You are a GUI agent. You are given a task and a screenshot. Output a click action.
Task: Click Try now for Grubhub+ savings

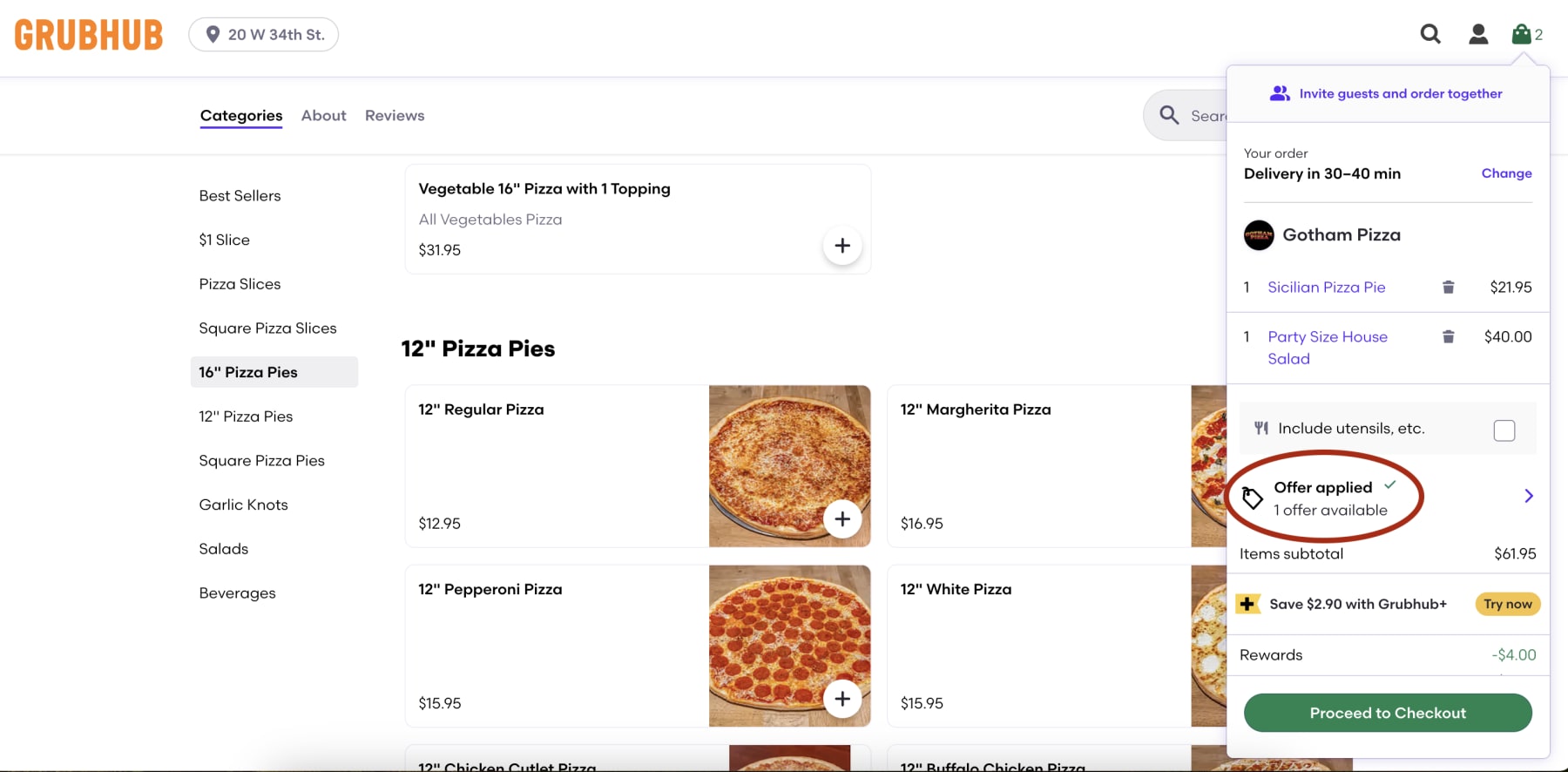tap(1507, 604)
